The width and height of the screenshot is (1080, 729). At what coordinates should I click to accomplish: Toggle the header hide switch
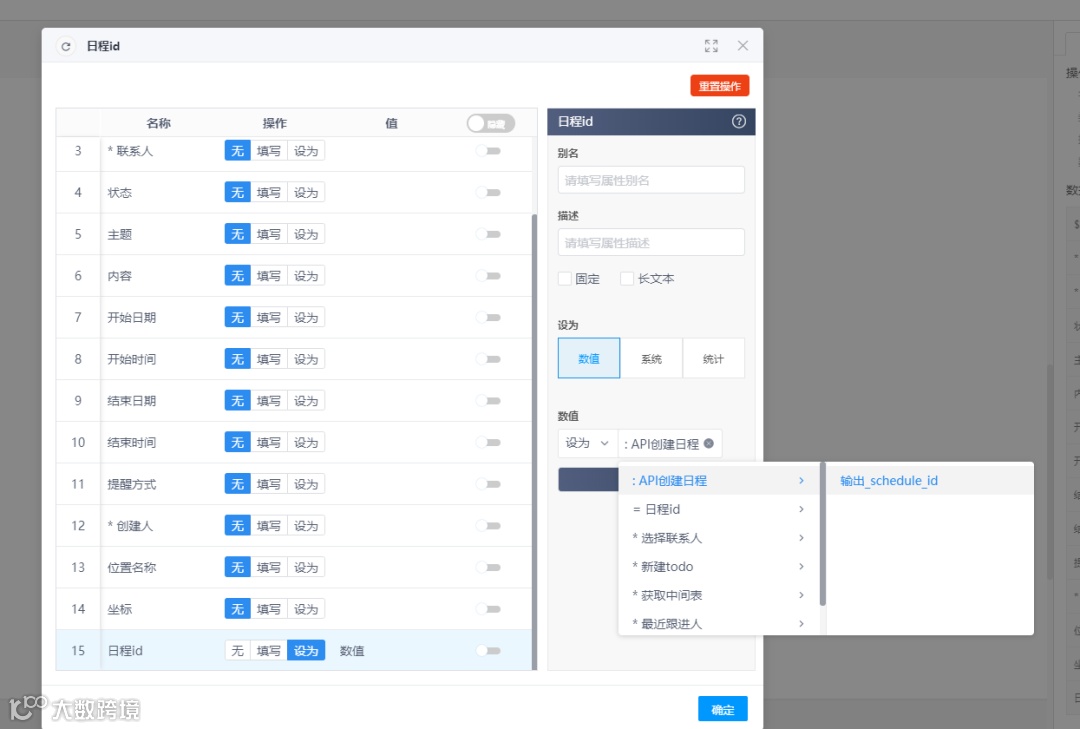point(490,123)
